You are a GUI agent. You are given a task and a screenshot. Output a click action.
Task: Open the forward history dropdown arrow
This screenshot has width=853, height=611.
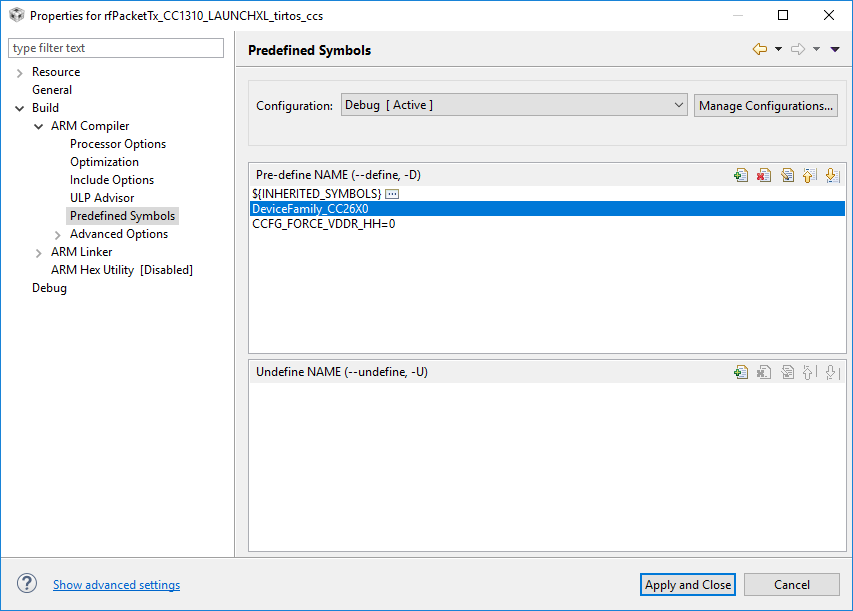pyautogui.click(x=817, y=50)
